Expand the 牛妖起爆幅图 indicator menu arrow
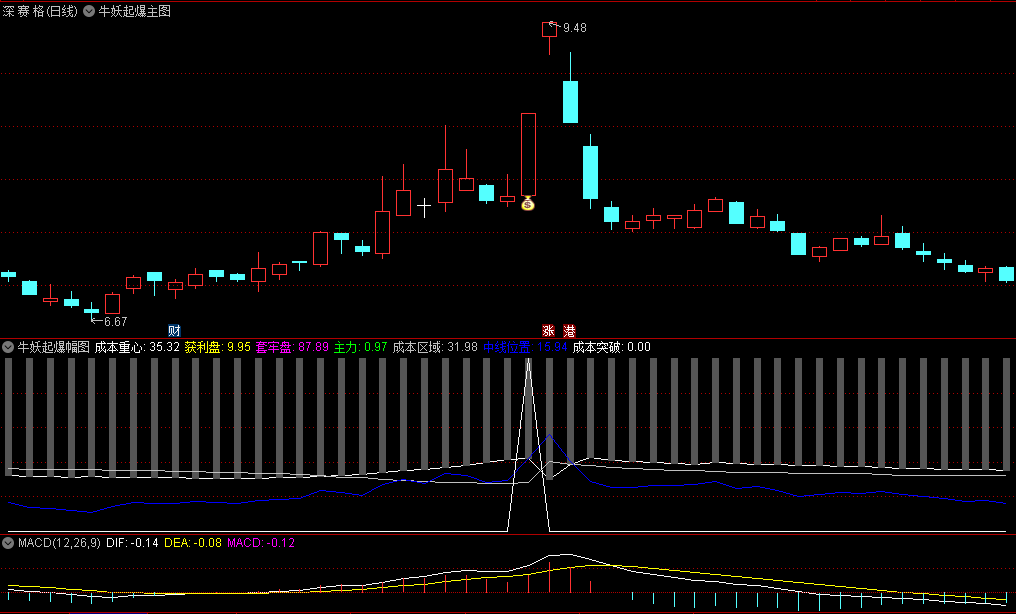This screenshot has width=1016, height=614. [8, 347]
